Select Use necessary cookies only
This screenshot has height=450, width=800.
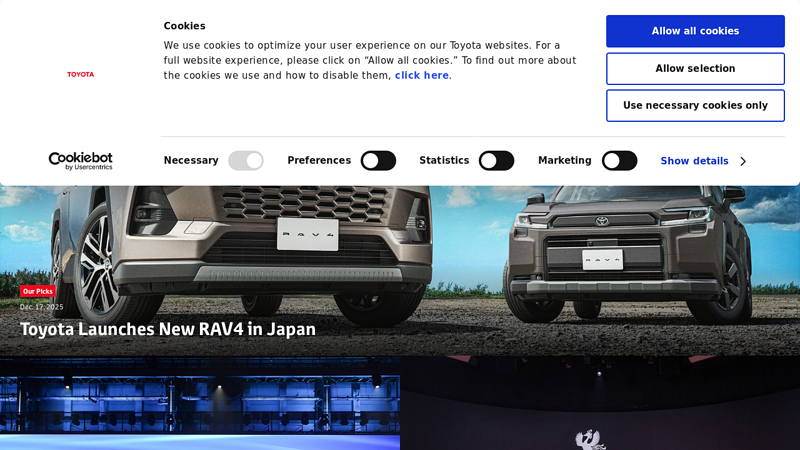click(x=695, y=106)
